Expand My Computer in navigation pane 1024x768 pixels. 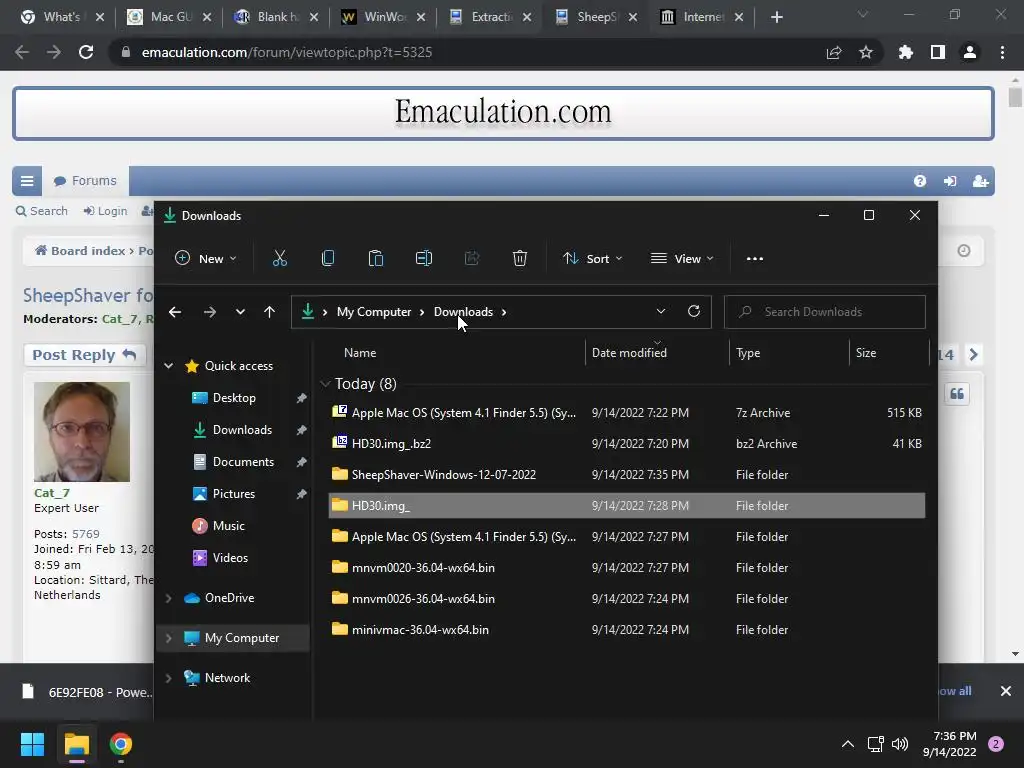168,637
